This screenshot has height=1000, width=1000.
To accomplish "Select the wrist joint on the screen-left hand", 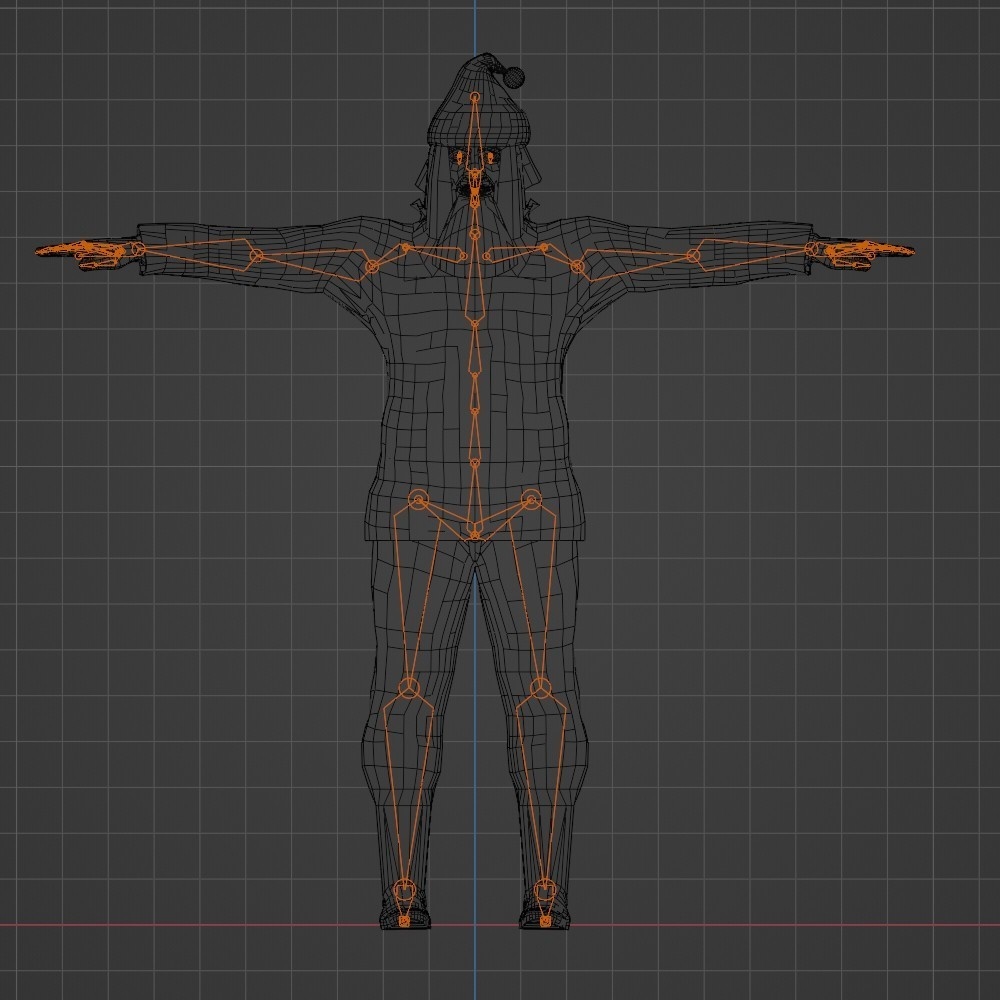I will click(138, 249).
